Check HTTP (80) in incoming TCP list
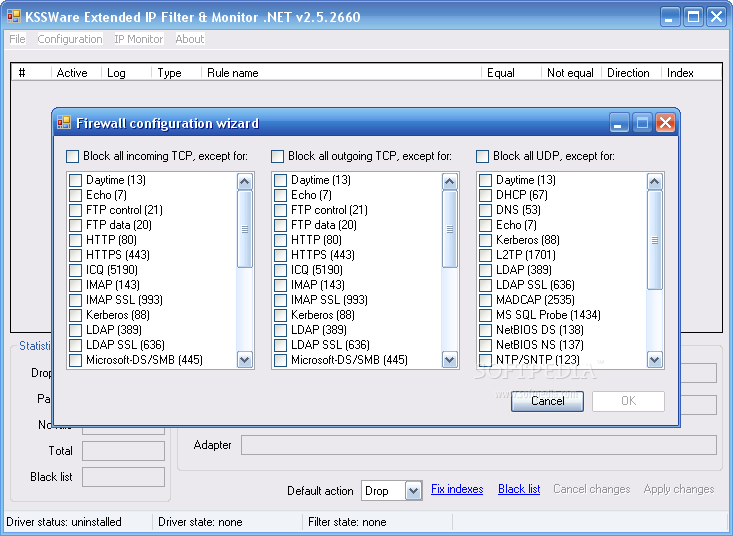The height and width of the screenshot is (536, 733). click(x=75, y=240)
